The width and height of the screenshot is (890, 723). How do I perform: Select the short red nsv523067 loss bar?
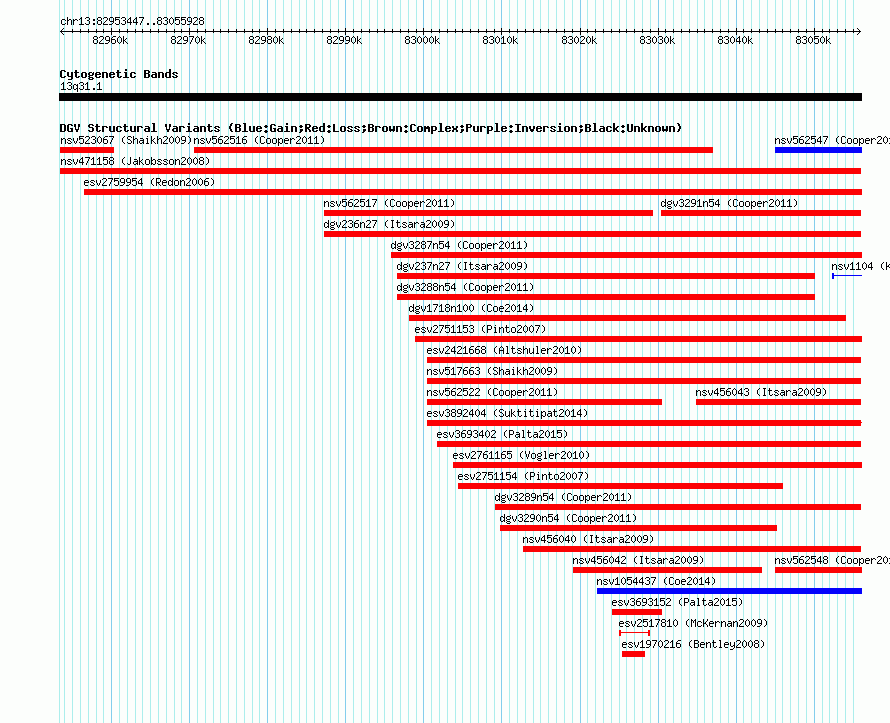[x=87, y=150]
